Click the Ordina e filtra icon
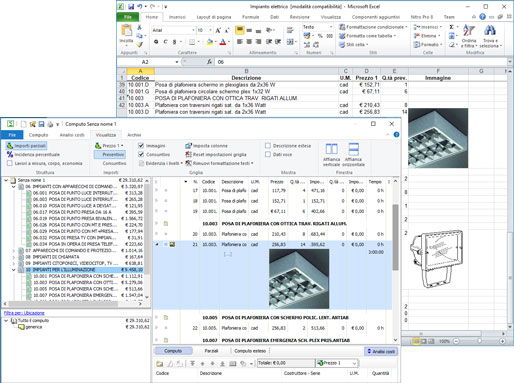 tap(469, 31)
